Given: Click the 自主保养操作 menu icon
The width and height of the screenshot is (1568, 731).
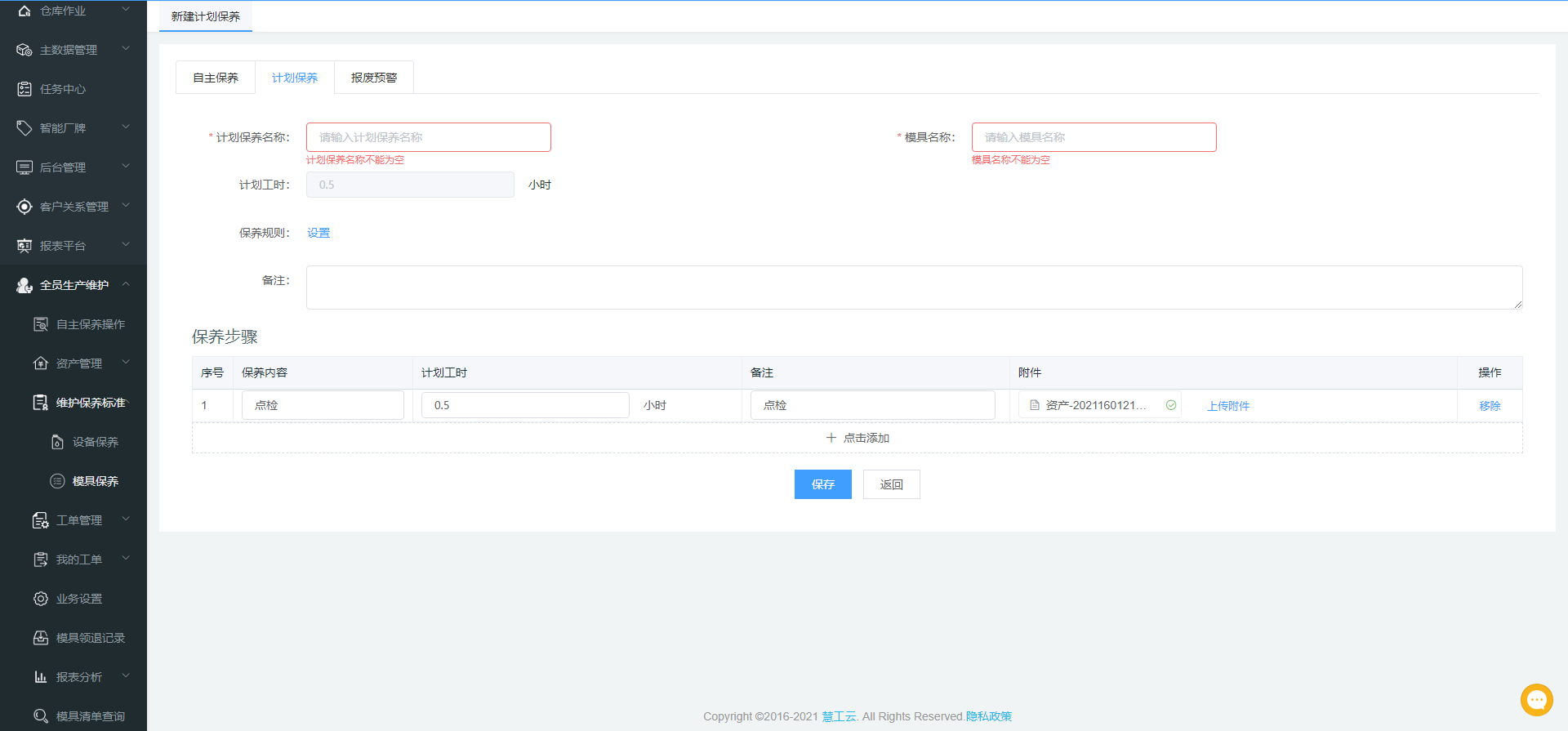Looking at the screenshot, I should tap(41, 324).
